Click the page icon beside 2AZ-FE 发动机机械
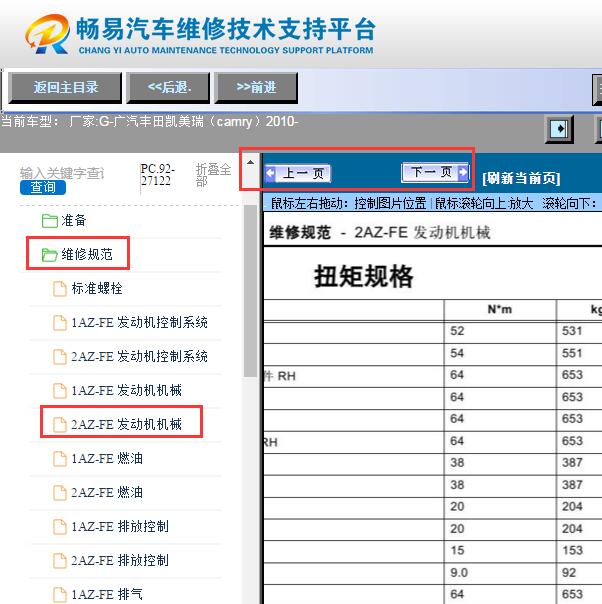The height and width of the screenshot is (604, 602). point(60,424)
